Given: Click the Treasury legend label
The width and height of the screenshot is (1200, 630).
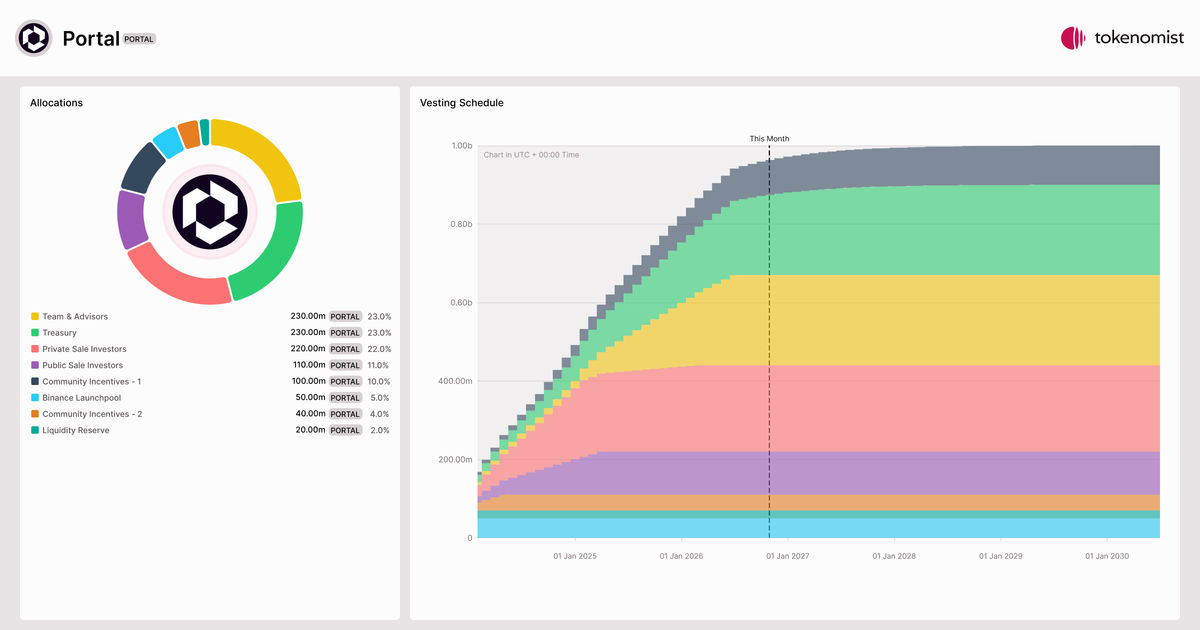Looking at the screenshot, I should pos(59,332).
